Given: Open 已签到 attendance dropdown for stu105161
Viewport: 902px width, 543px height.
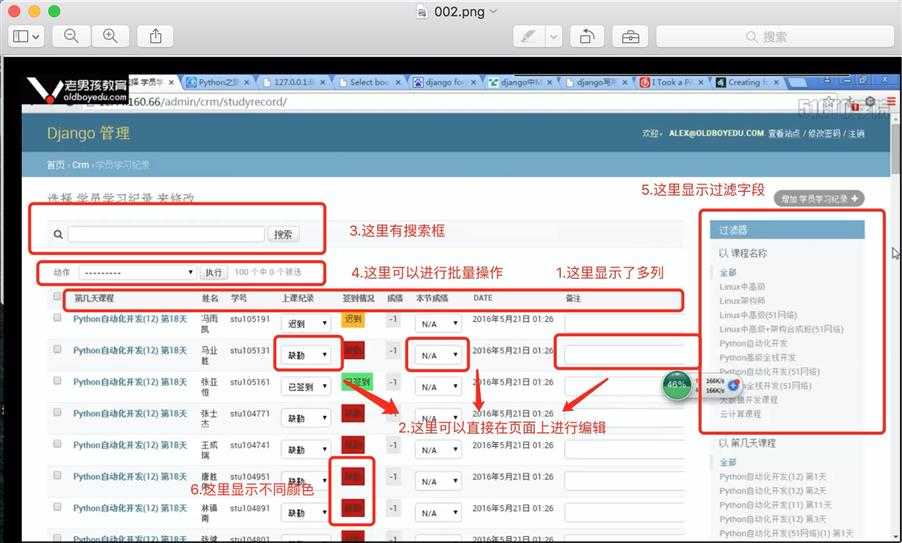Looking at the screenshot, I should [306, 387].
